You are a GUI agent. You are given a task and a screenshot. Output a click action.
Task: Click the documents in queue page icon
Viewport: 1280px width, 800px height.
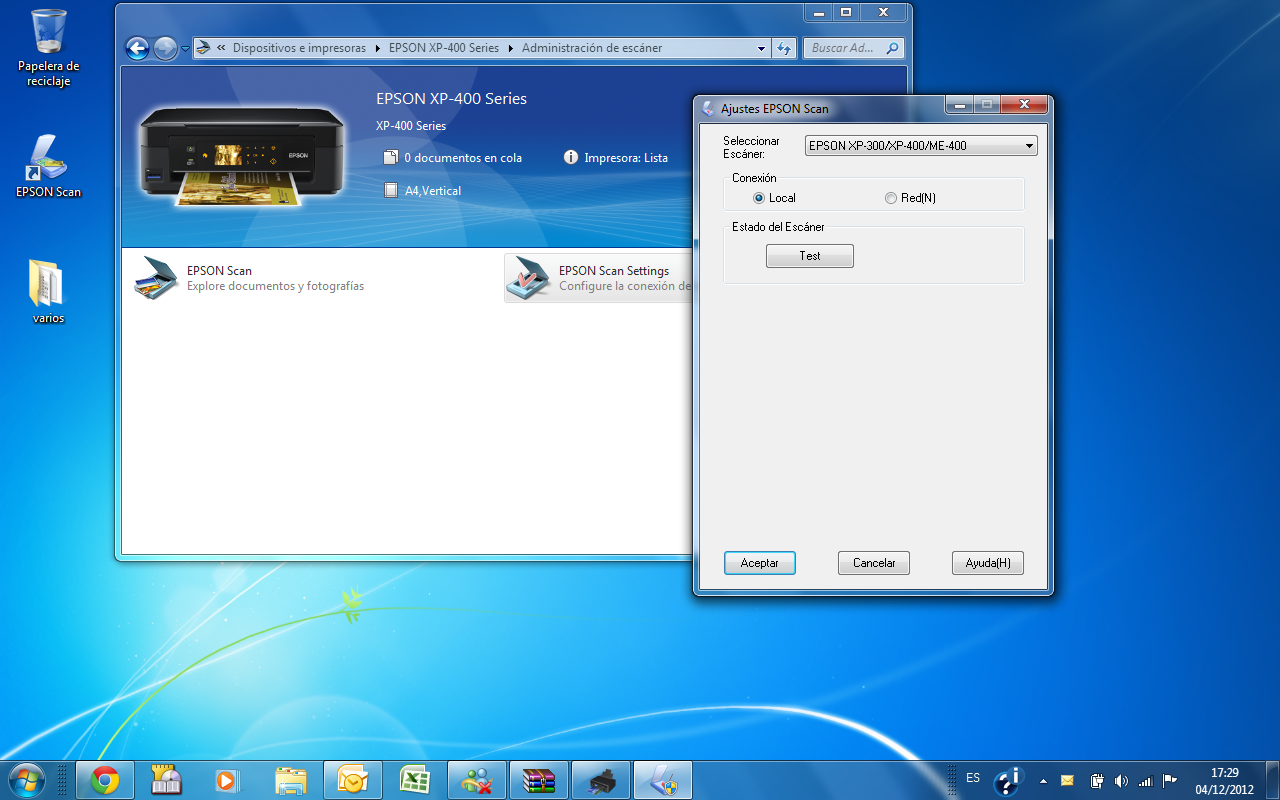[391, 157]
